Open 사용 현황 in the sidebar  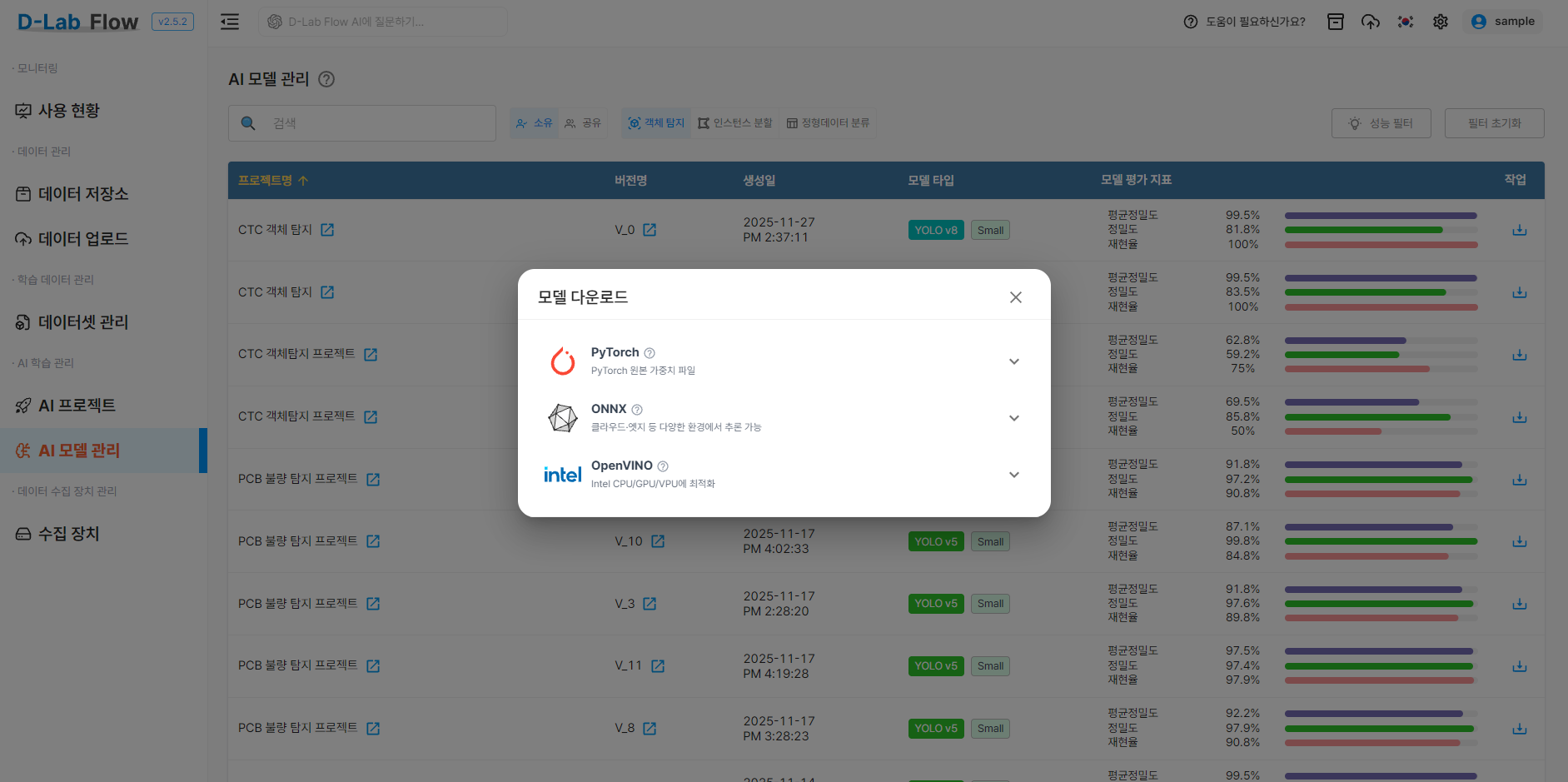(x=103, y=111)
